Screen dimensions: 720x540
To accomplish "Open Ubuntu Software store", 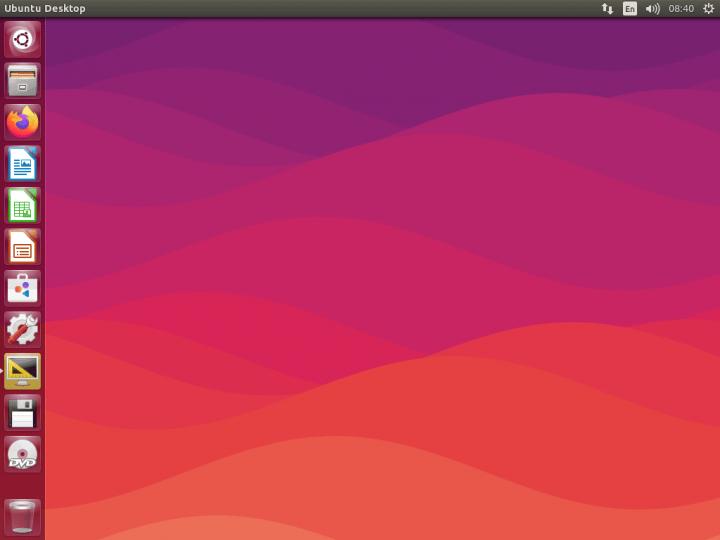I will coord(22,288).
